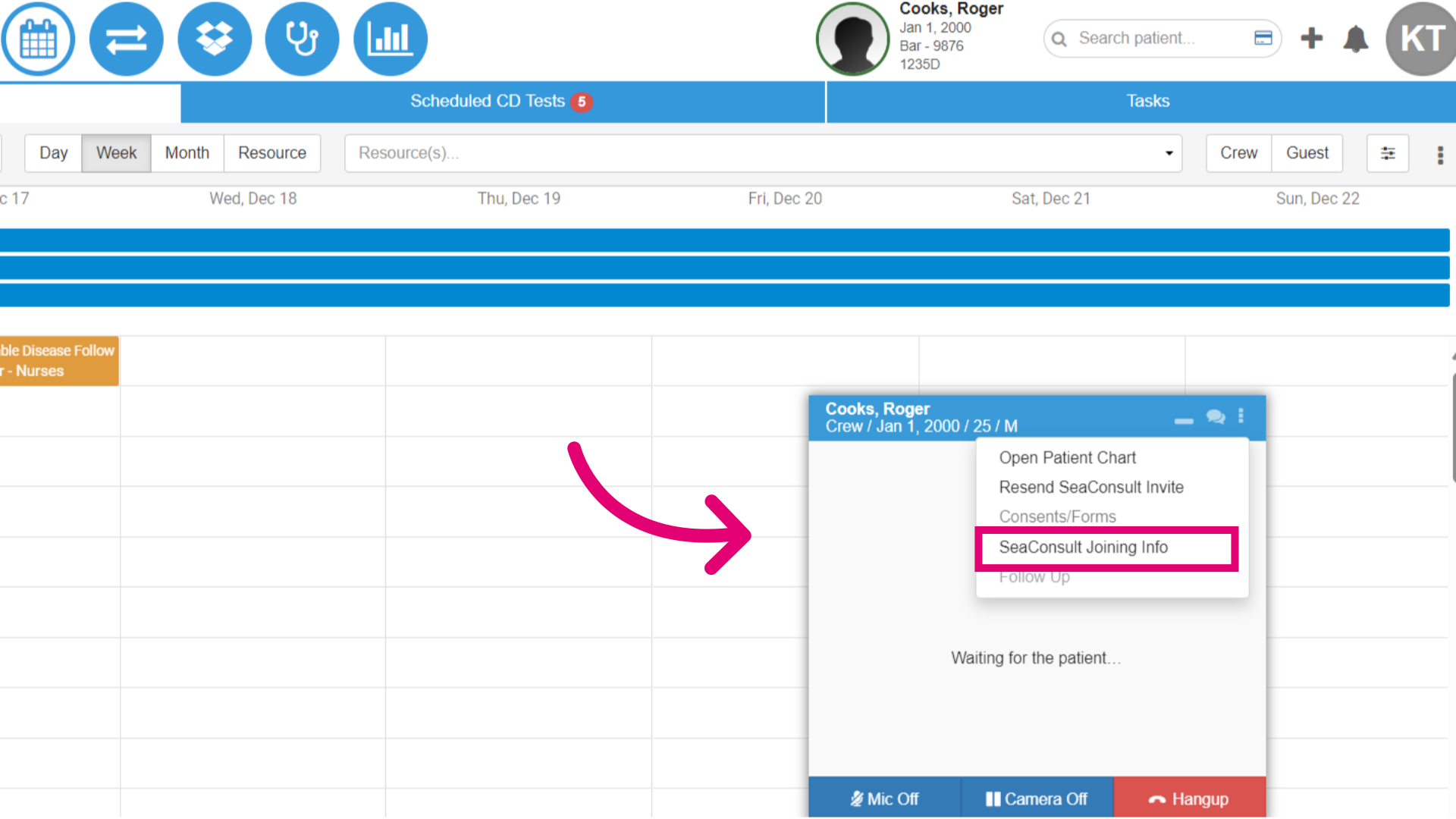Screen dimensions: 1456x819
Task: Open the Disease Follow Nurses appointment
Action: [x=59, y=361]
